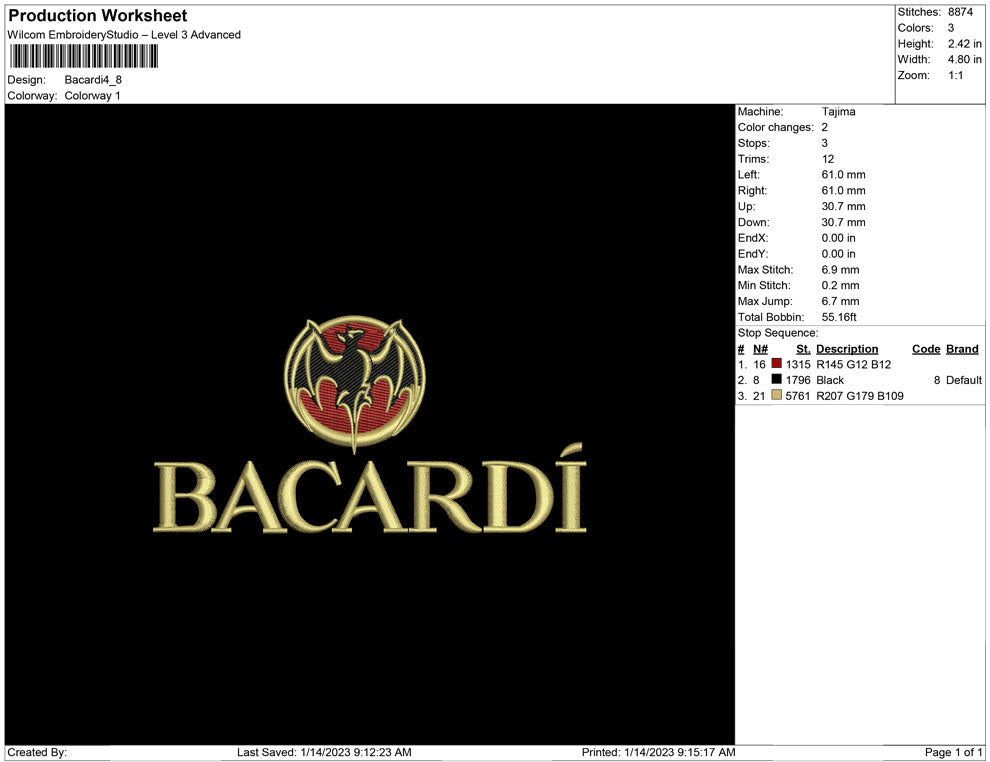This screenshot has height=762, width=990.
Task: Click the Max Jump value '6.7 mm'
Action: 840,301
